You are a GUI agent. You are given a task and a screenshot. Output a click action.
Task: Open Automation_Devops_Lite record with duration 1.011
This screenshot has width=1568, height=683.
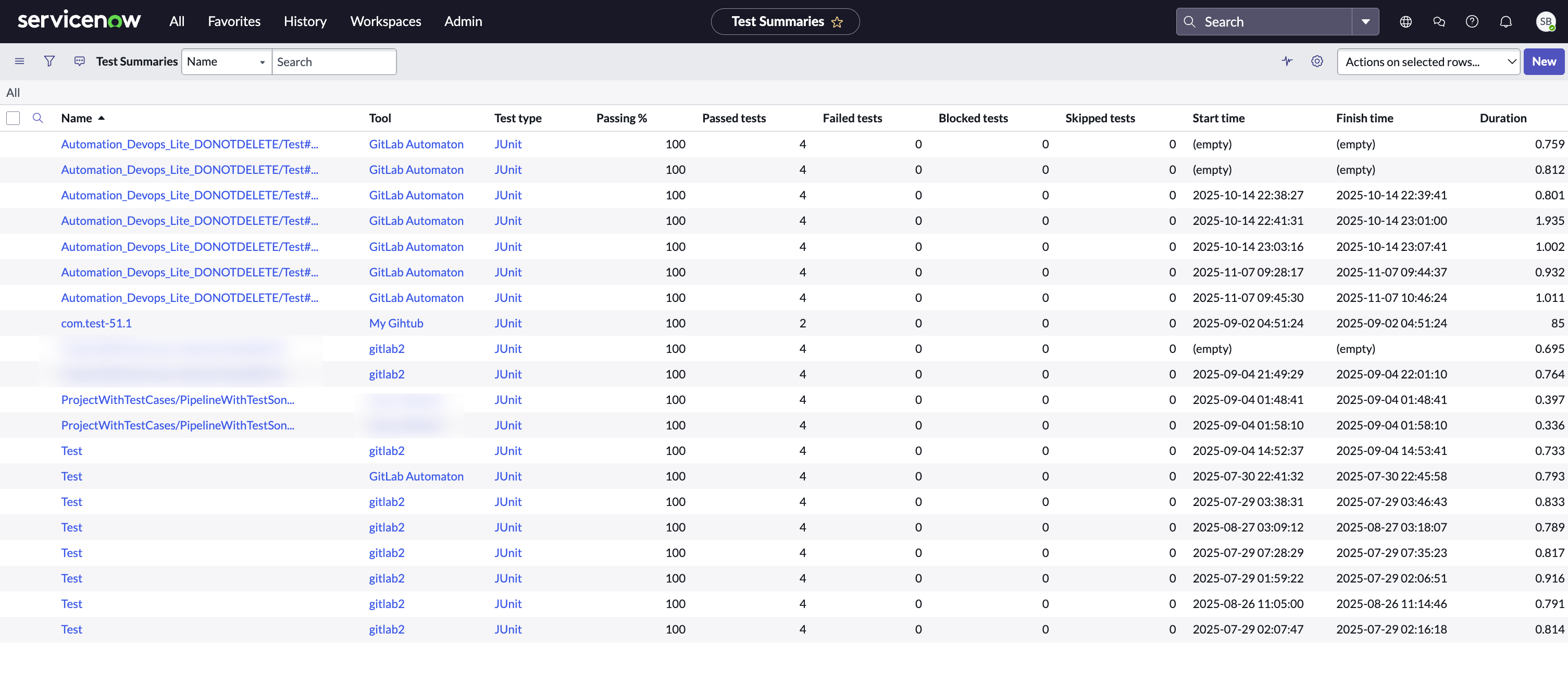(x=189, y=297)
